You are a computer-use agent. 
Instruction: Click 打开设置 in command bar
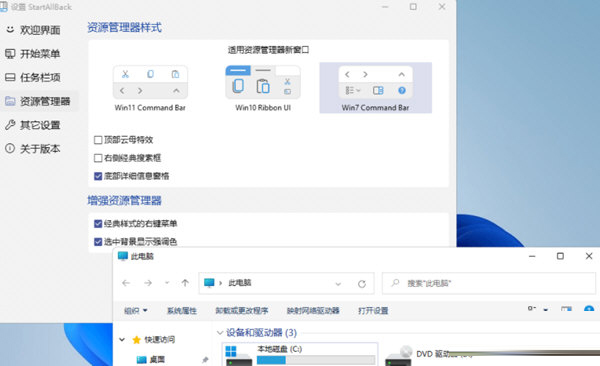[x=373, y=310]
